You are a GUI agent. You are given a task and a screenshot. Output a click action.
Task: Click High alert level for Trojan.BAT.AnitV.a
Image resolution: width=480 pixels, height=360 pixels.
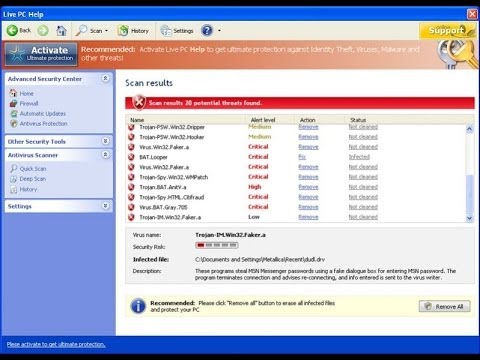[x=255, y=187]
